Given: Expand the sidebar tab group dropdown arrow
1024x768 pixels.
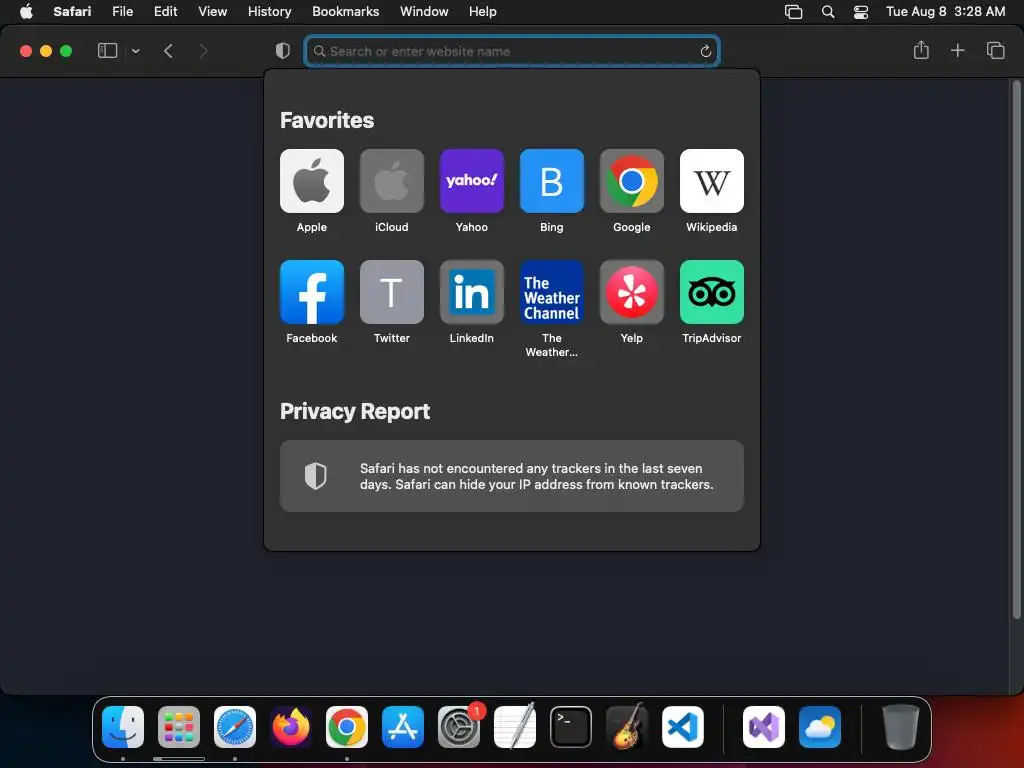Looking at the screenshot, I should click(x=136, y=51).
